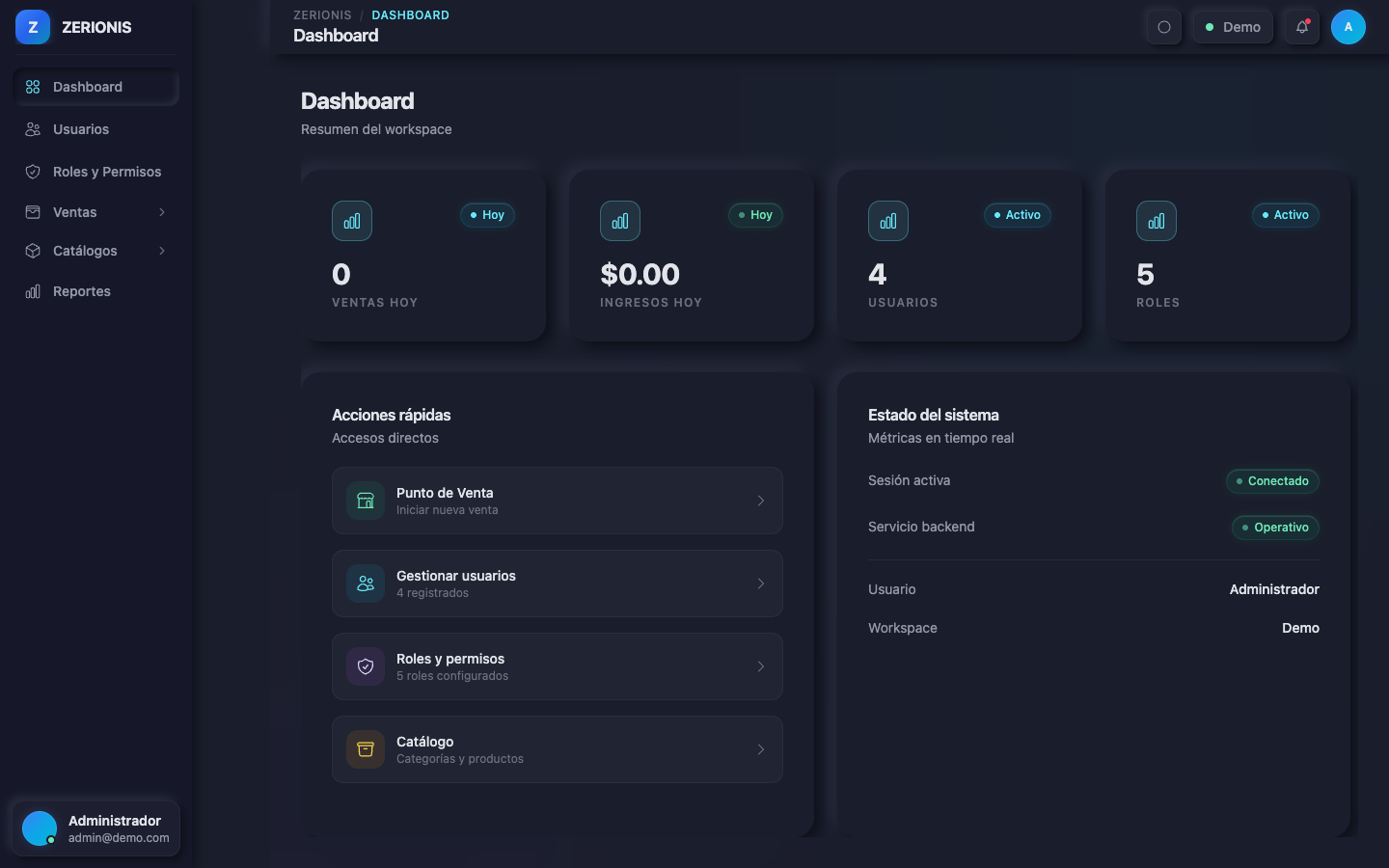Click the chevron on Roles y permisos row
This screenshot has height=868, width=1389.
pyautogui.click(x=761, y=666)
